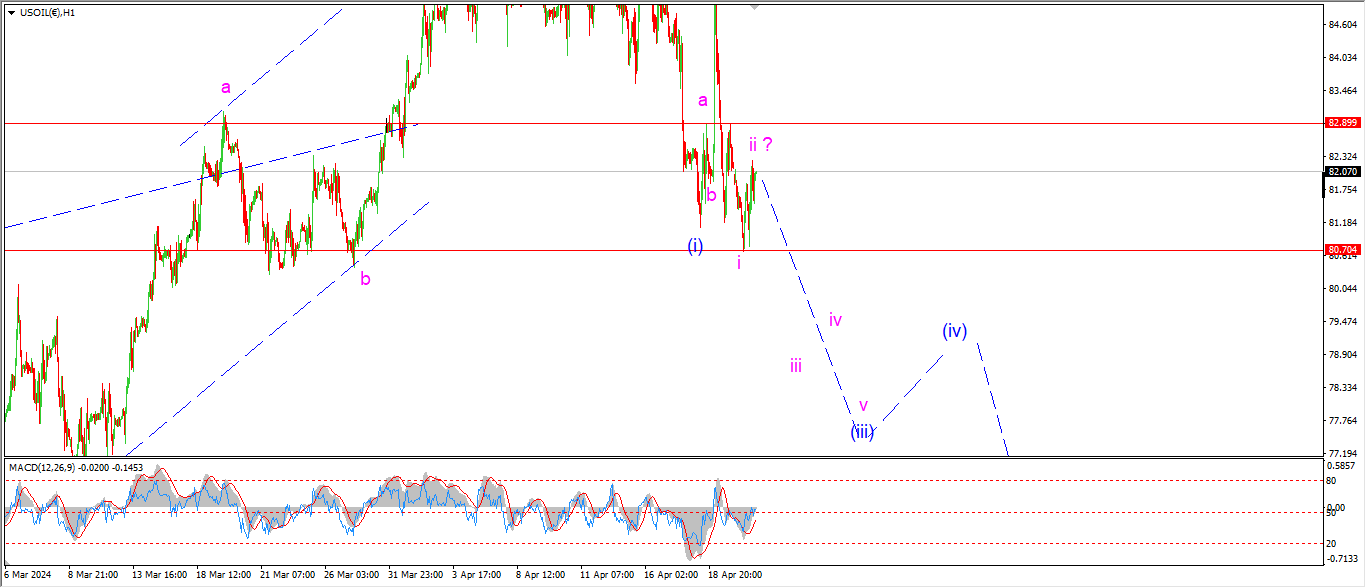Viewport: 1366px width, 588px height.
Task: Click the 77.764 price scale value
Action: [x=1343, y=420]
